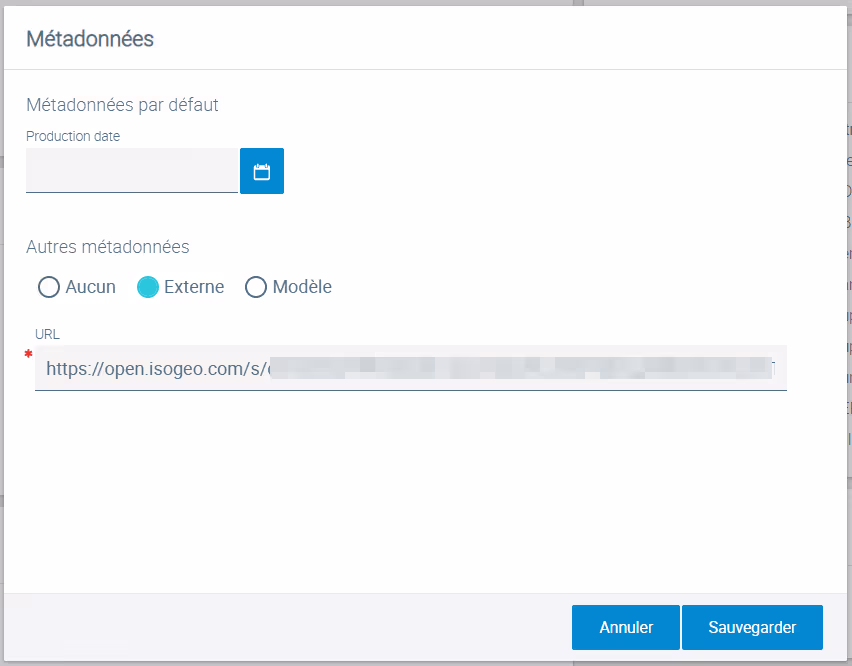Viewport: 852px width, 666px height.
Task: Click the Métadonnées dialog title
Action: (x=90, y=39)
